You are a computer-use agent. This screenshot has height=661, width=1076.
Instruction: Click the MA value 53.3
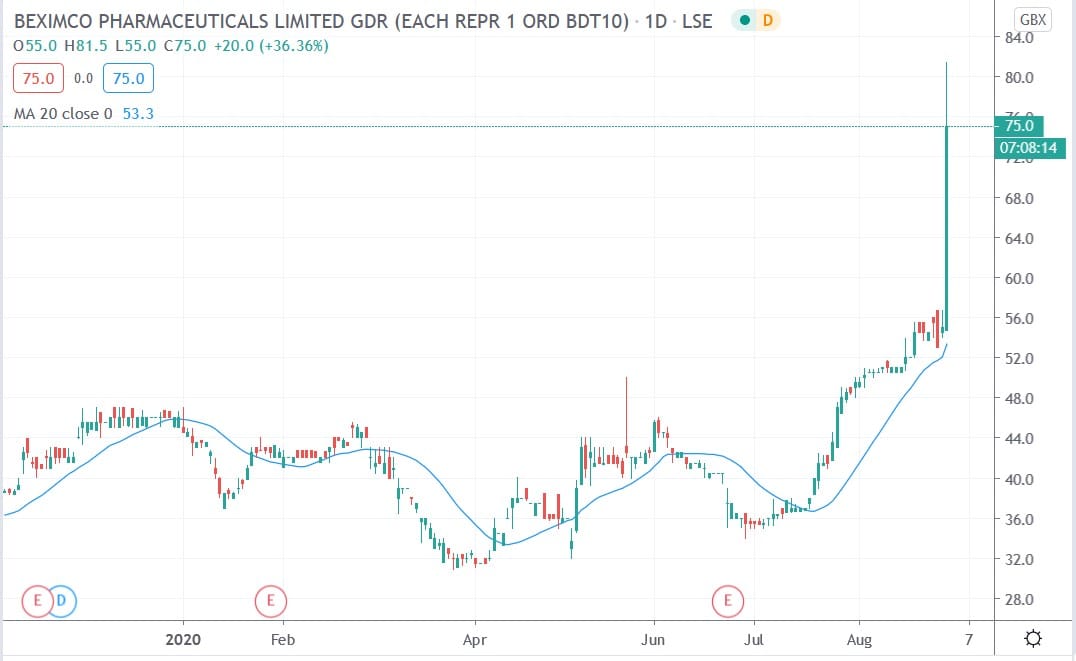pyautogui.click(x=138, y=113)
